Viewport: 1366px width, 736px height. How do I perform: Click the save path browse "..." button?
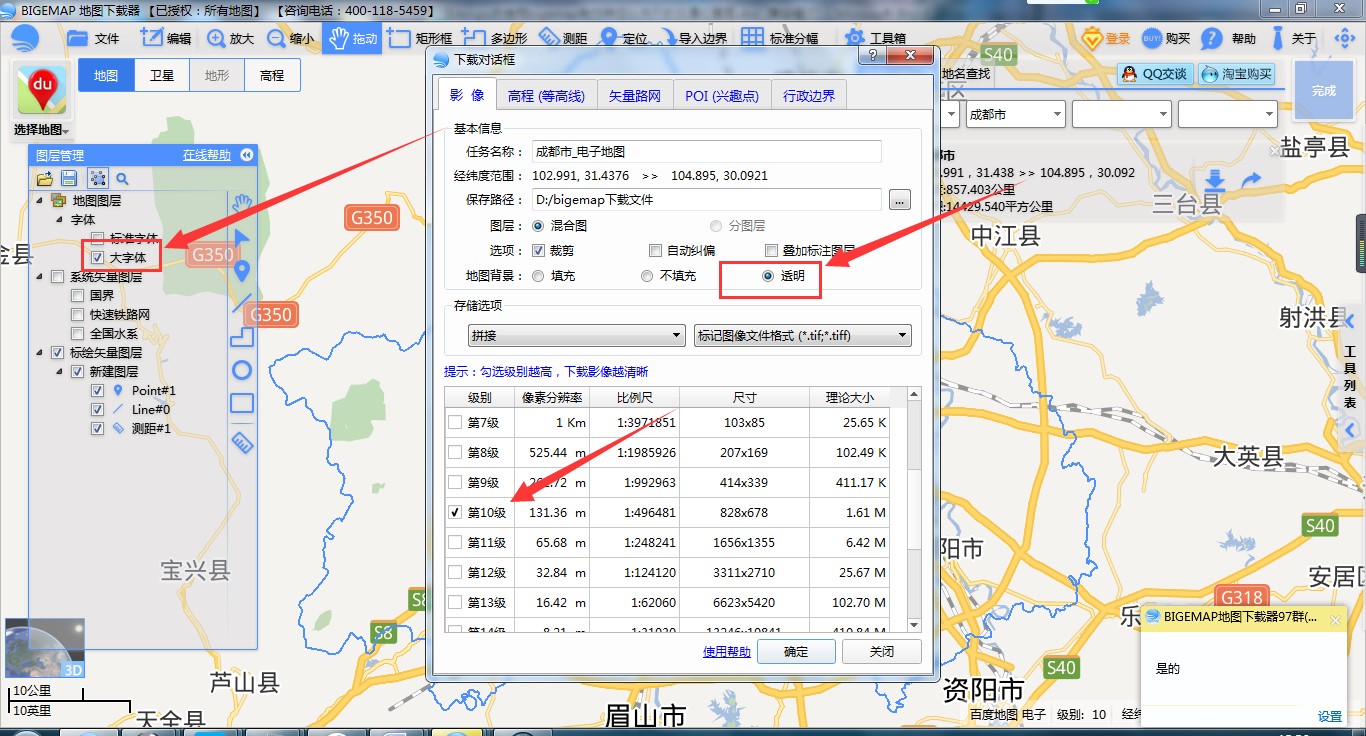coord(900,200)
